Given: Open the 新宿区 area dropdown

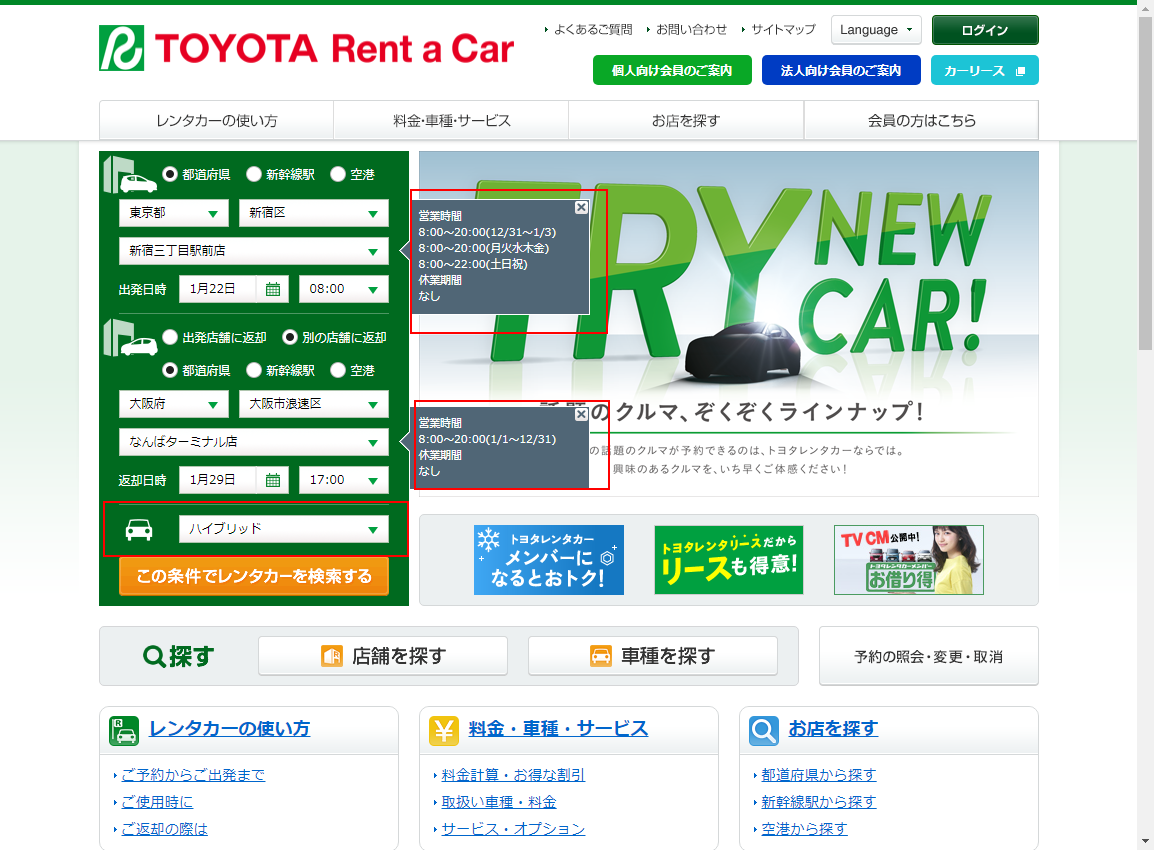Looking at the screenshot, I should (314, 213).
